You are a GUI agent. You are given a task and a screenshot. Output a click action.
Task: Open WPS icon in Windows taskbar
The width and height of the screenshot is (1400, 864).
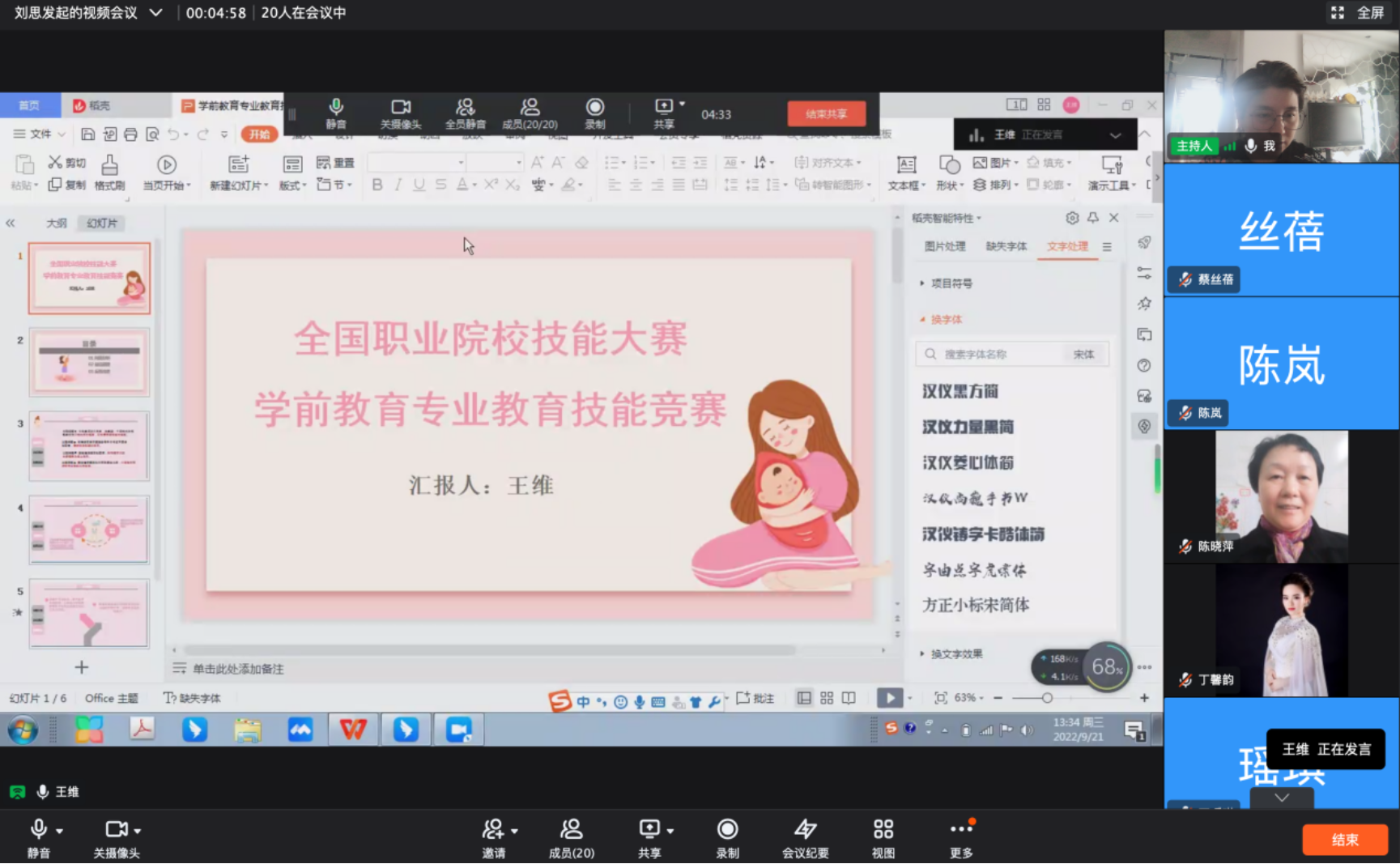[353, 730]
